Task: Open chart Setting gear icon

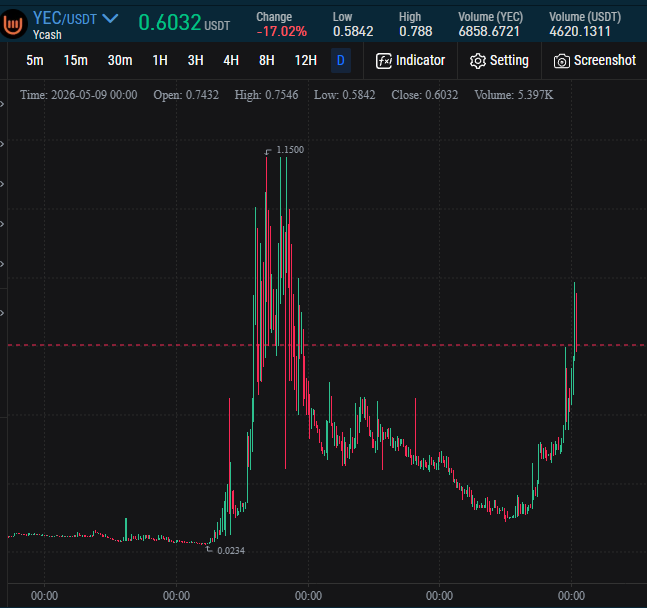Action: [x=477, y=61]
